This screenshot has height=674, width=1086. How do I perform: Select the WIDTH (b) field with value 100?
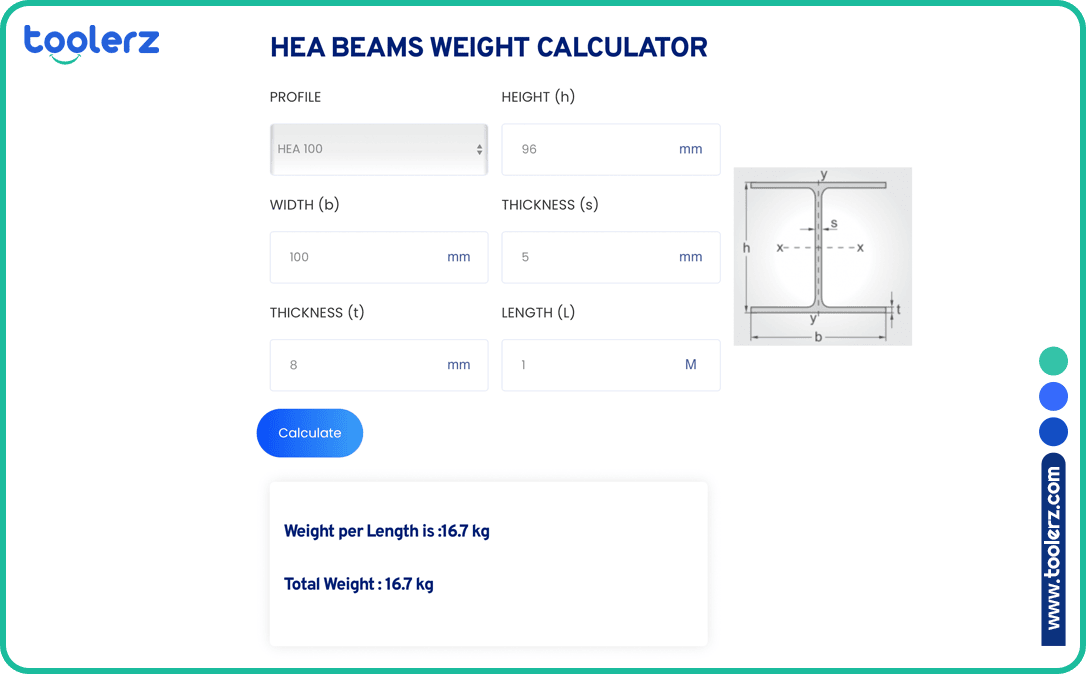pos(360,257)
